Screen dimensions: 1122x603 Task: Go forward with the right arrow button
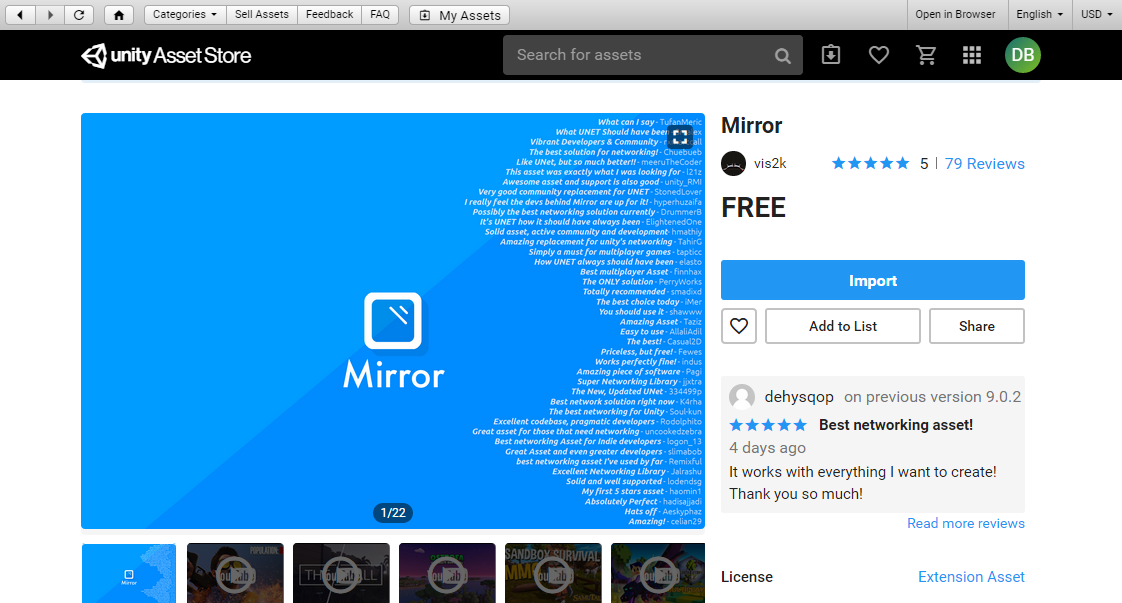[50, 14]
